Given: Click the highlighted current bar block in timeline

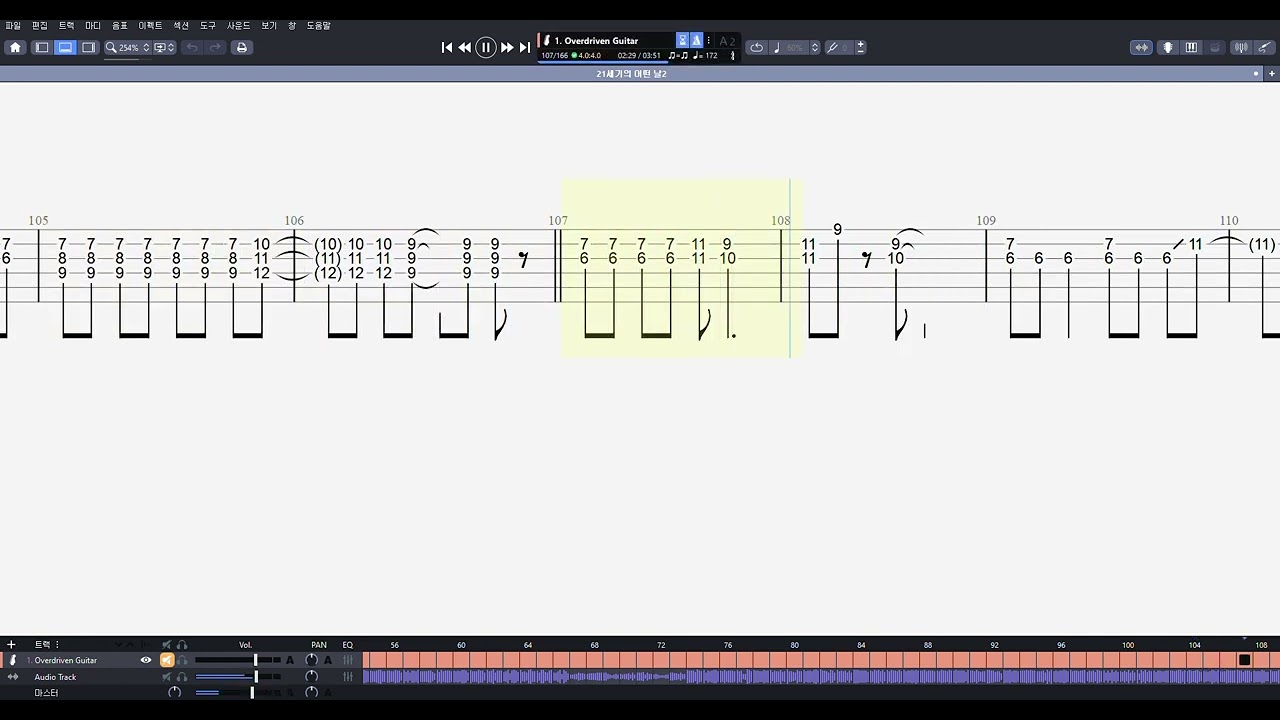Looking at the screenshot, I should [x=1245, y=660].
